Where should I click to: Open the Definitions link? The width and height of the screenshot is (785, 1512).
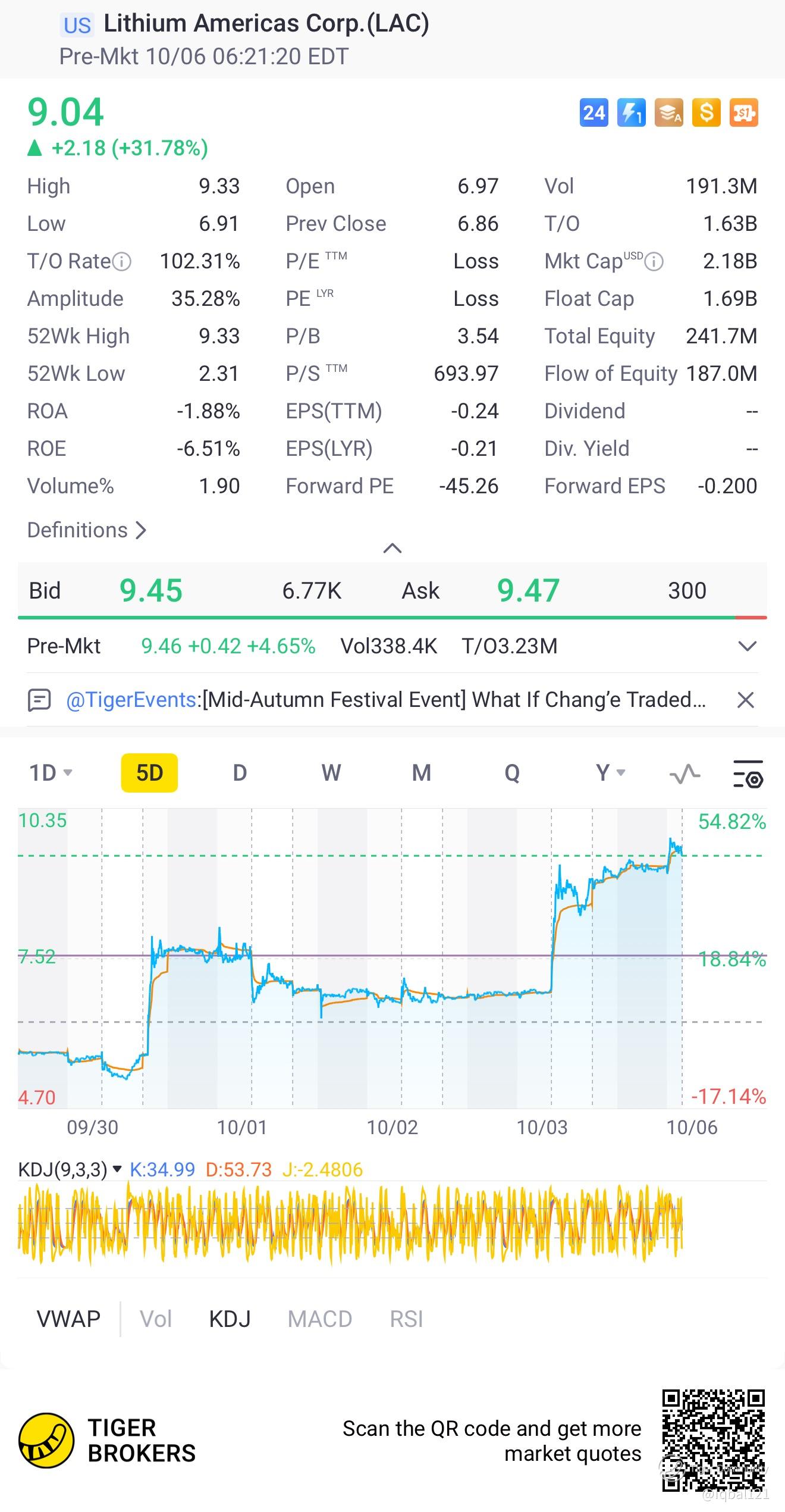pyautogui.click(x=87, y=530)
